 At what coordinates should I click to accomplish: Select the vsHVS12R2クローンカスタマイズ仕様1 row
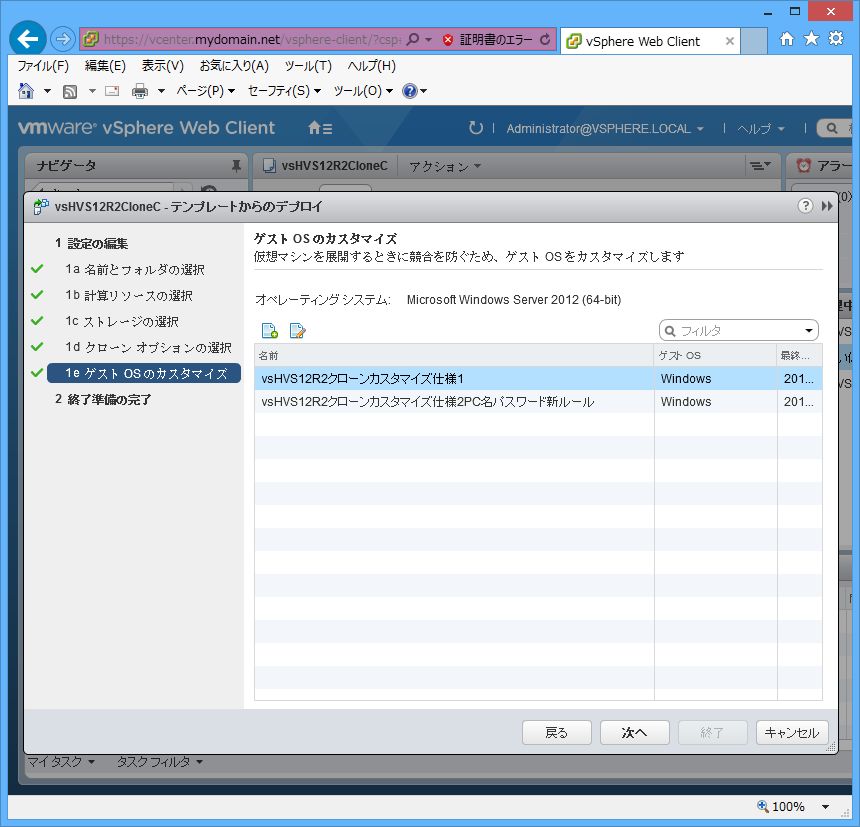point(538,378)
